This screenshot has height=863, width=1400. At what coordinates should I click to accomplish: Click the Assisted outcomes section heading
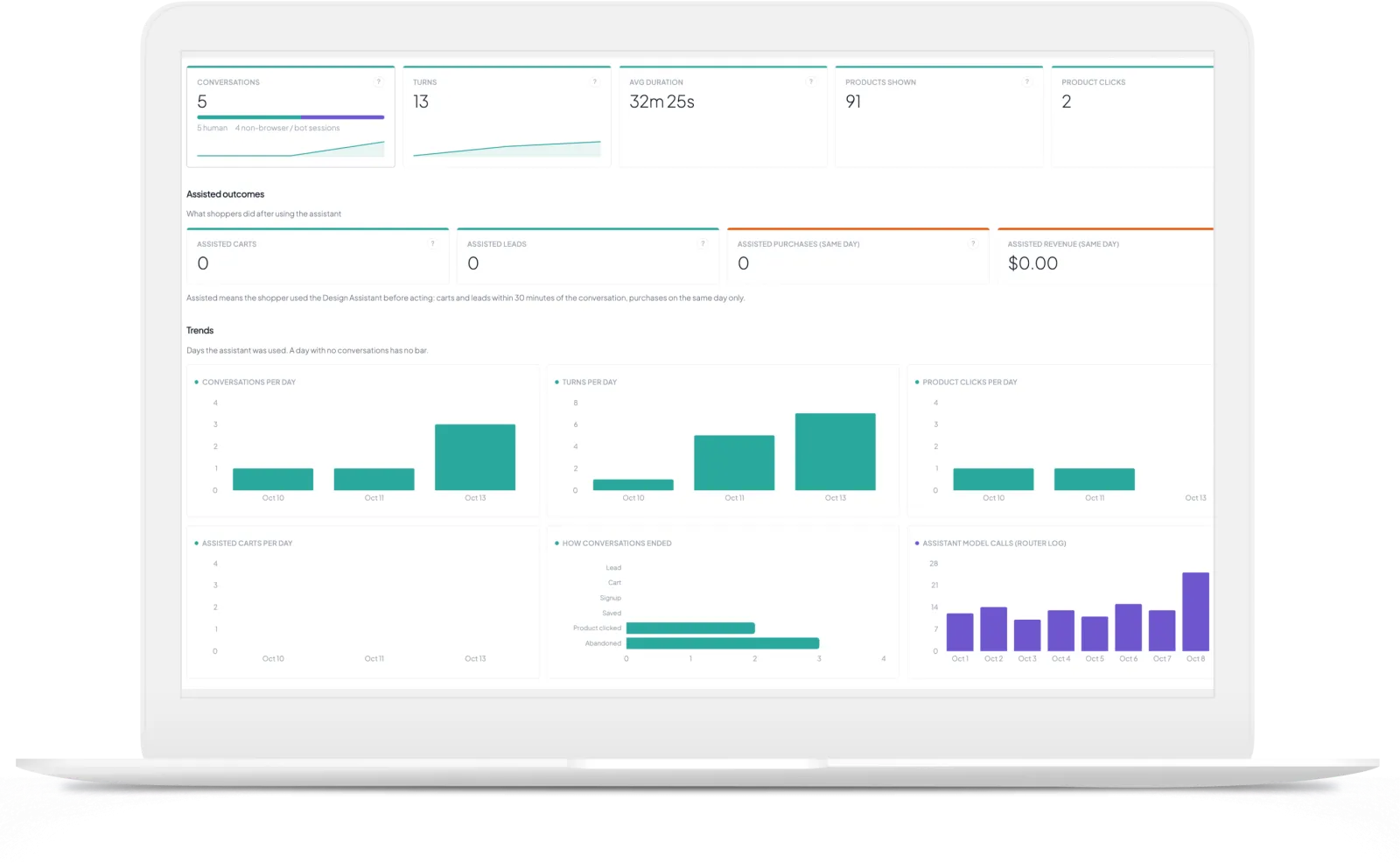(x=225, y=194)
